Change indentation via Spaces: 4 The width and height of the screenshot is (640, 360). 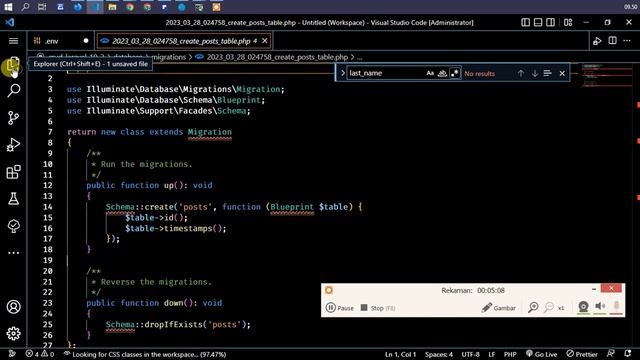click(x=439, y=354)
